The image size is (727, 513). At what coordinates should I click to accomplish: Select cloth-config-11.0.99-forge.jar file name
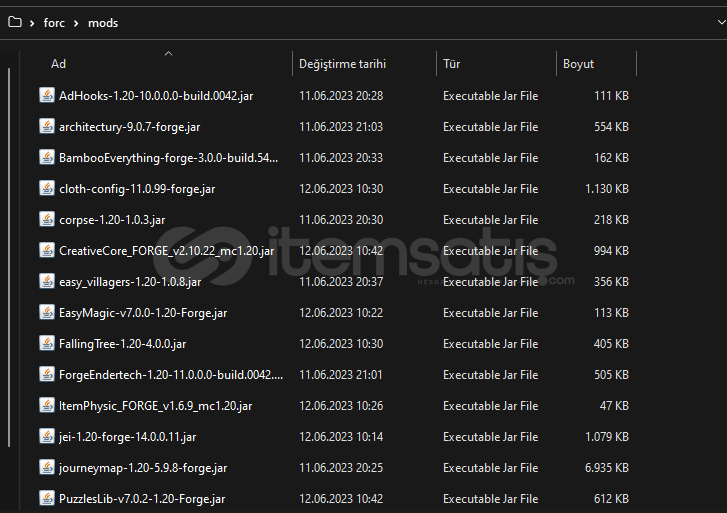point(137,189)
